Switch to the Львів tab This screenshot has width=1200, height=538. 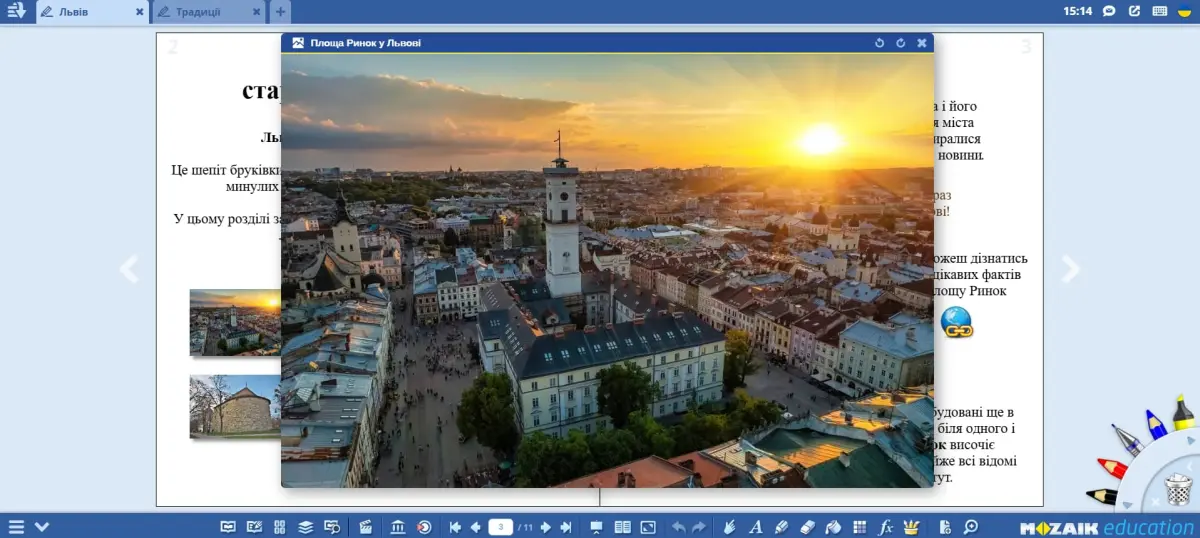coord(92,12)
